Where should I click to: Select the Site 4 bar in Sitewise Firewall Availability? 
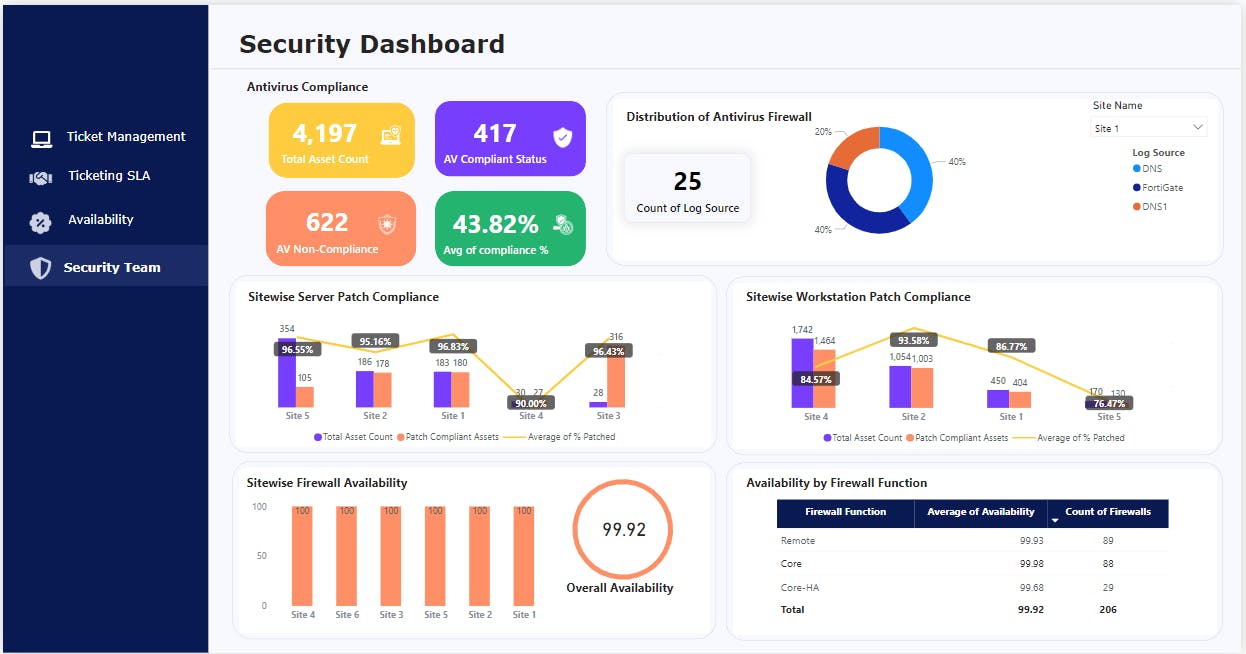tap(302, 558)
